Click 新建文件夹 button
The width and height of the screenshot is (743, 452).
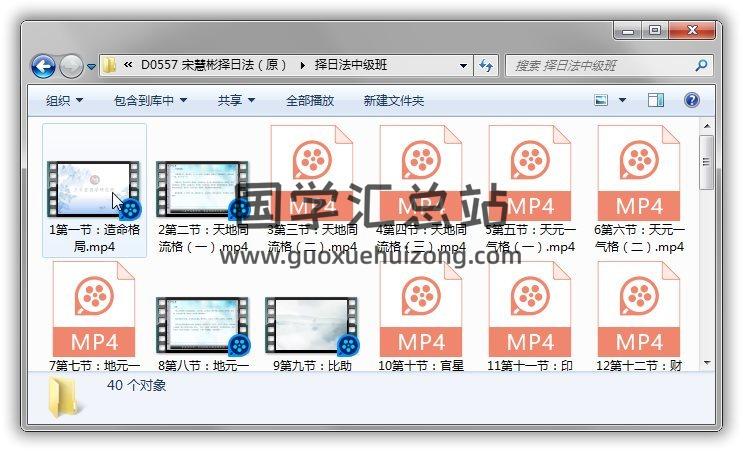click(x=393, y=100)
